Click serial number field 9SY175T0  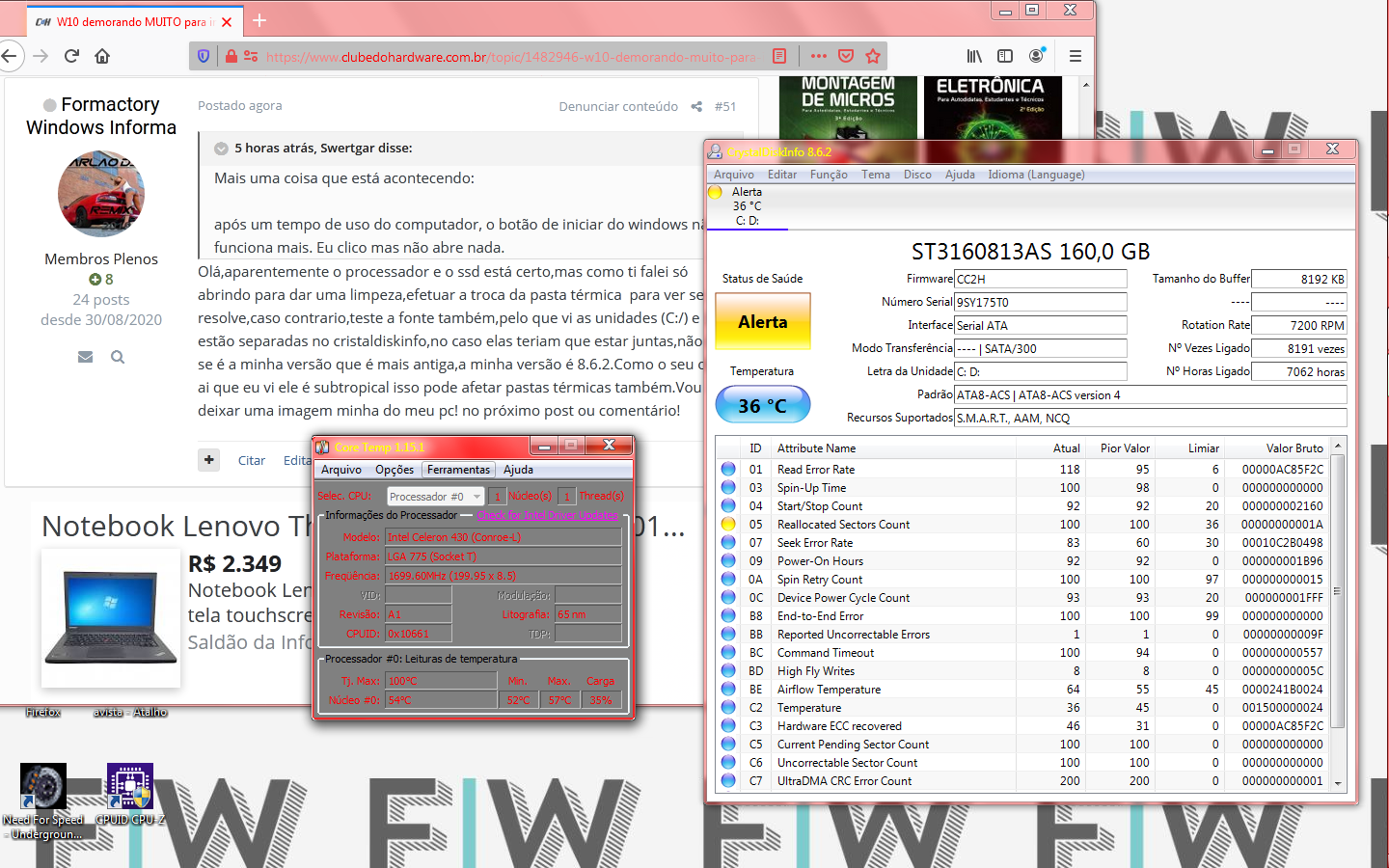point(1041,302)
